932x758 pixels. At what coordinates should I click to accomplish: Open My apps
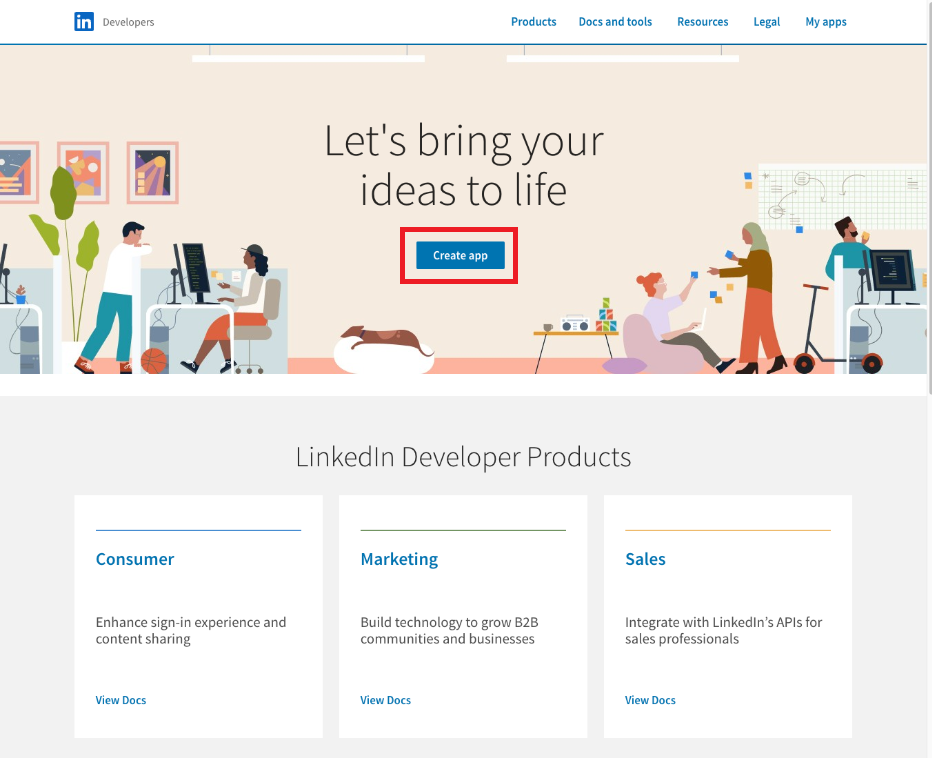826,22
